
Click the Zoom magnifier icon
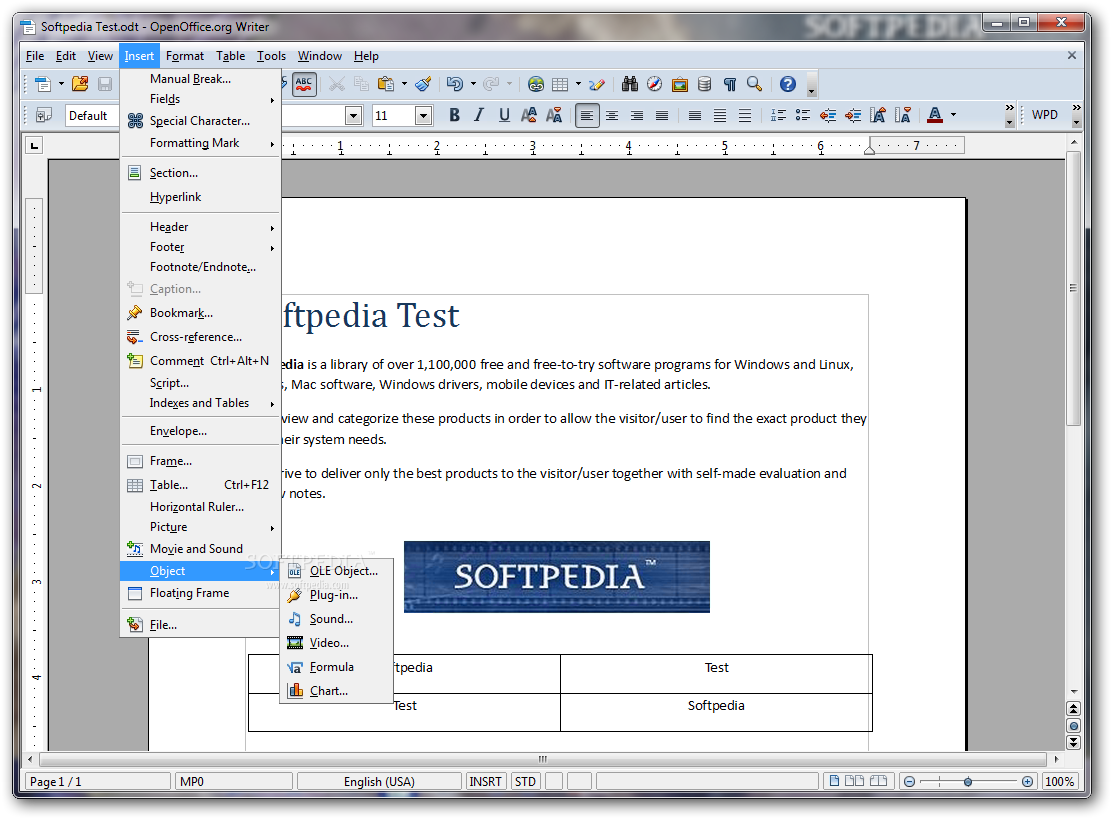755,84
